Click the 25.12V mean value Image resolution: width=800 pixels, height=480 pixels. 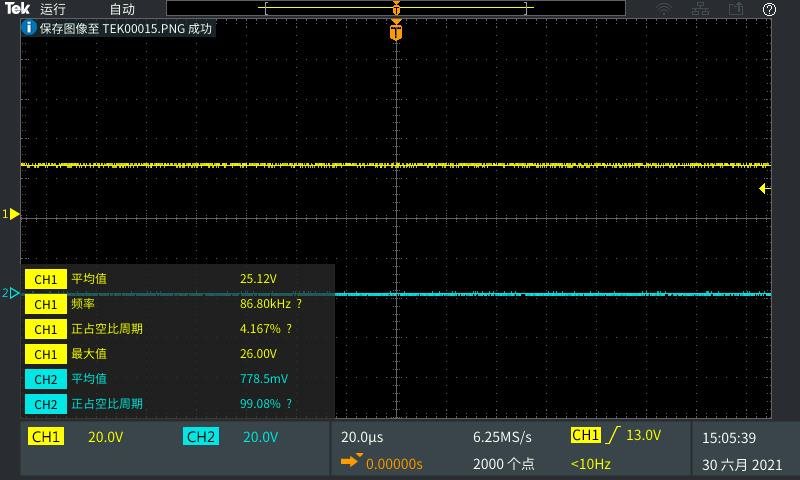[x=258, y=279]
